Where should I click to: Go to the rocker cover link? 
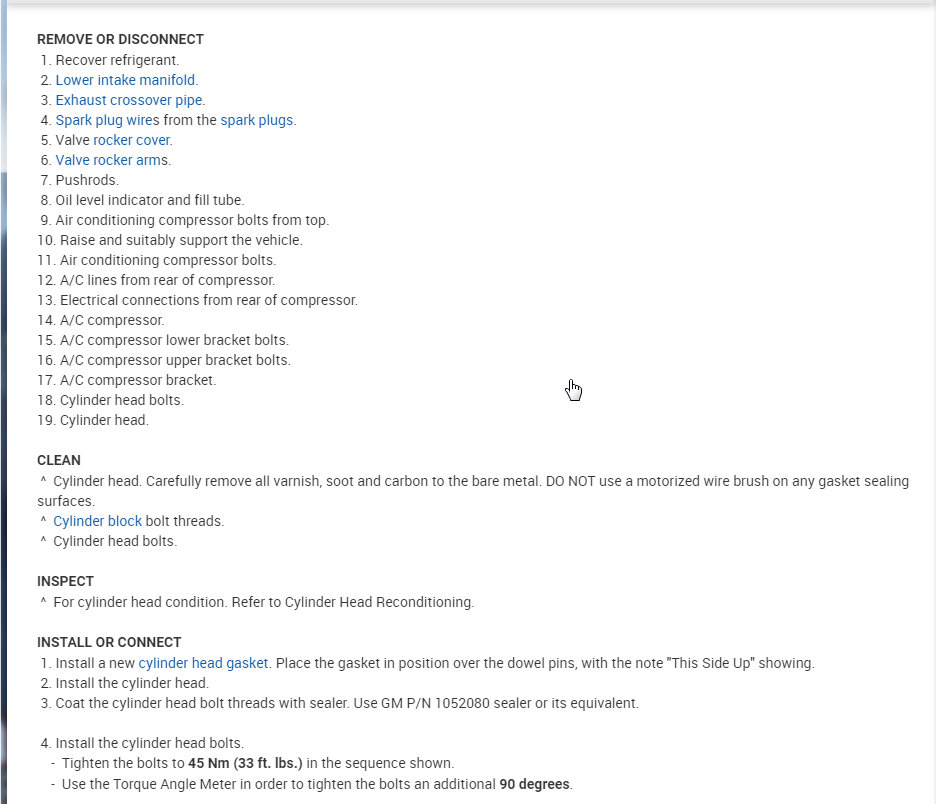pyautogui.click(x=132, y=140)
